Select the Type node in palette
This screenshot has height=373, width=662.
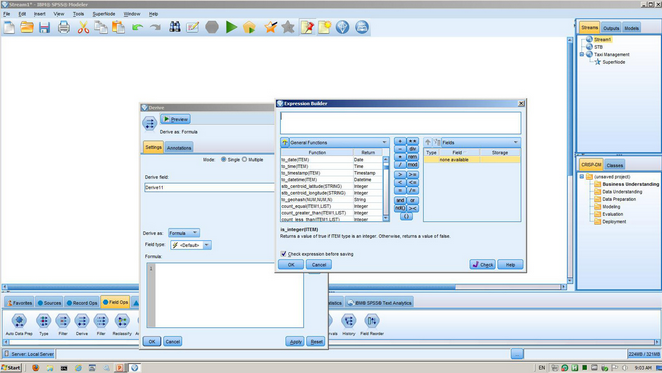pos(43,324)
